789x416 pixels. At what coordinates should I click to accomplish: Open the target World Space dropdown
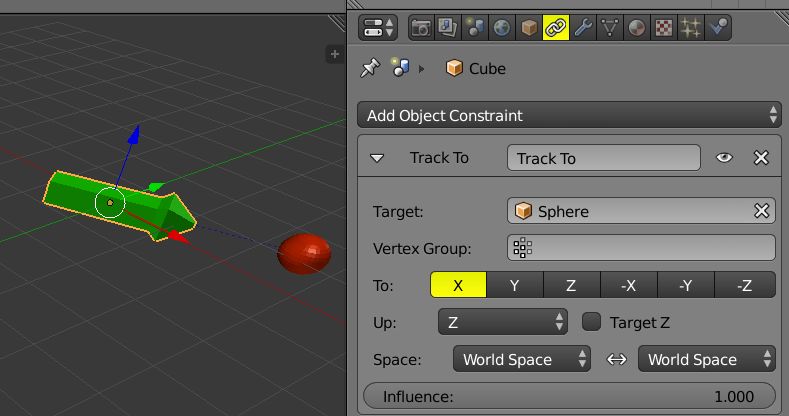521,359
